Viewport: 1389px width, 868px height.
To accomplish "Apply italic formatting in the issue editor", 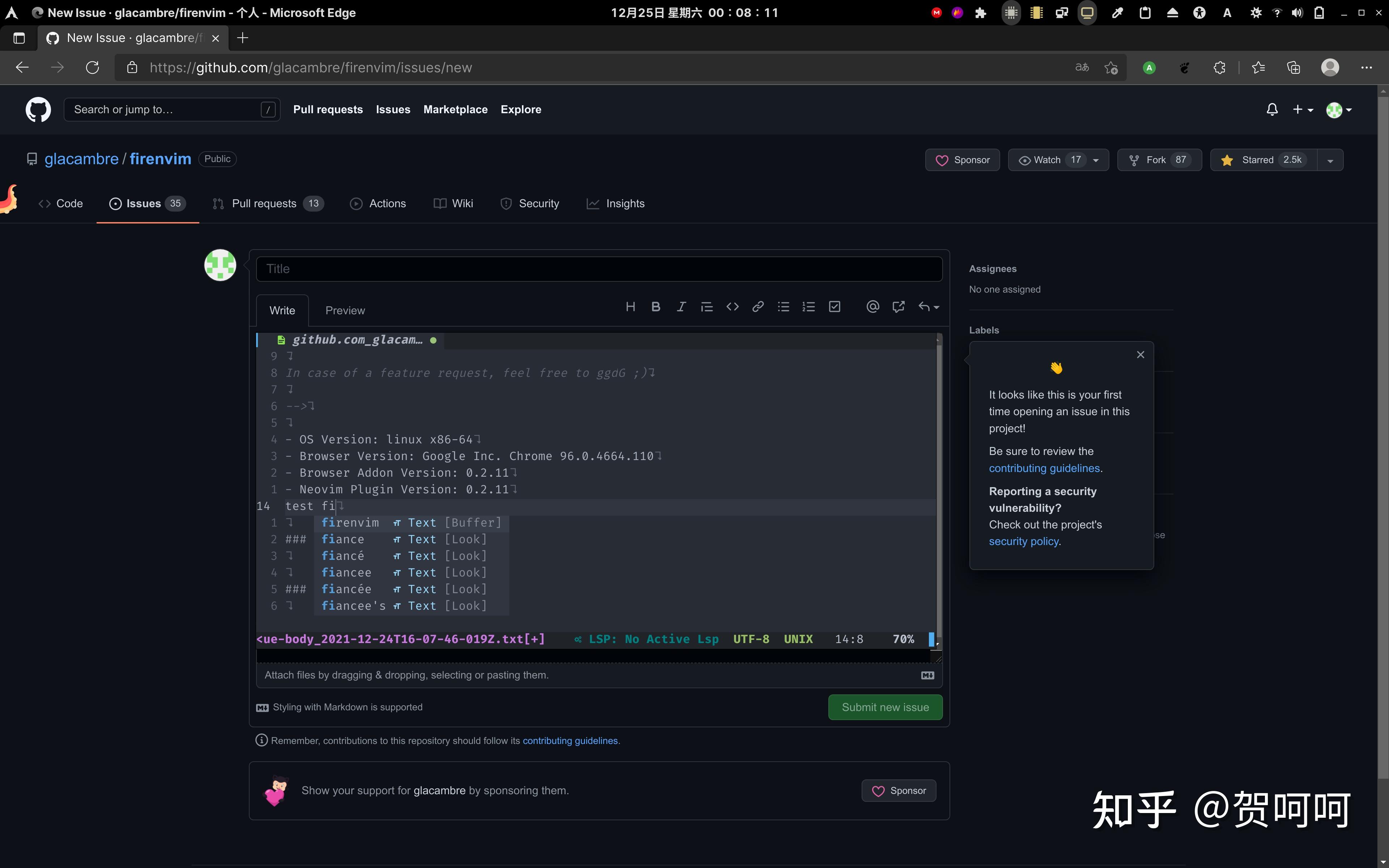I will pos(681,307).
